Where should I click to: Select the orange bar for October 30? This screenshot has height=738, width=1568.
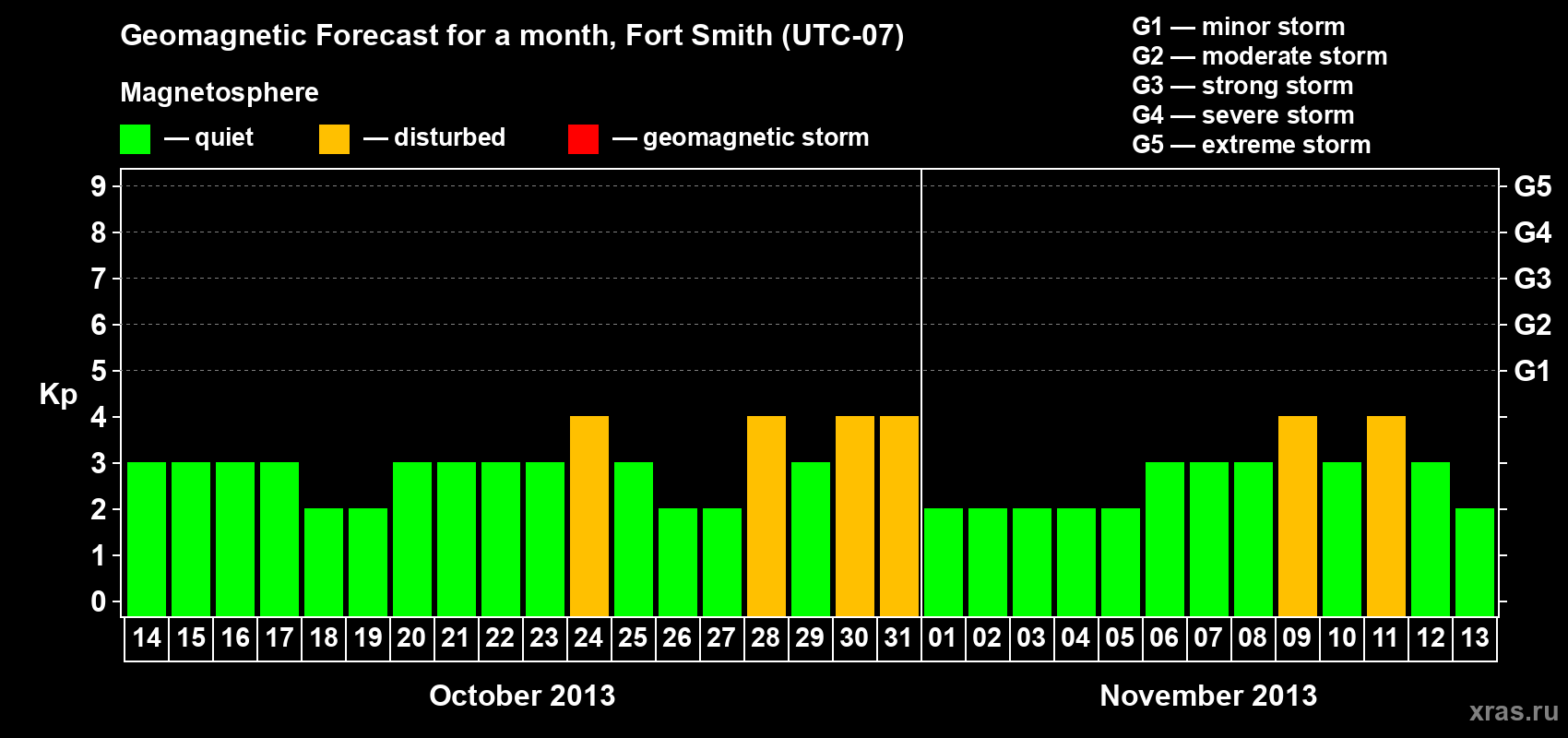tap(855, 516)
